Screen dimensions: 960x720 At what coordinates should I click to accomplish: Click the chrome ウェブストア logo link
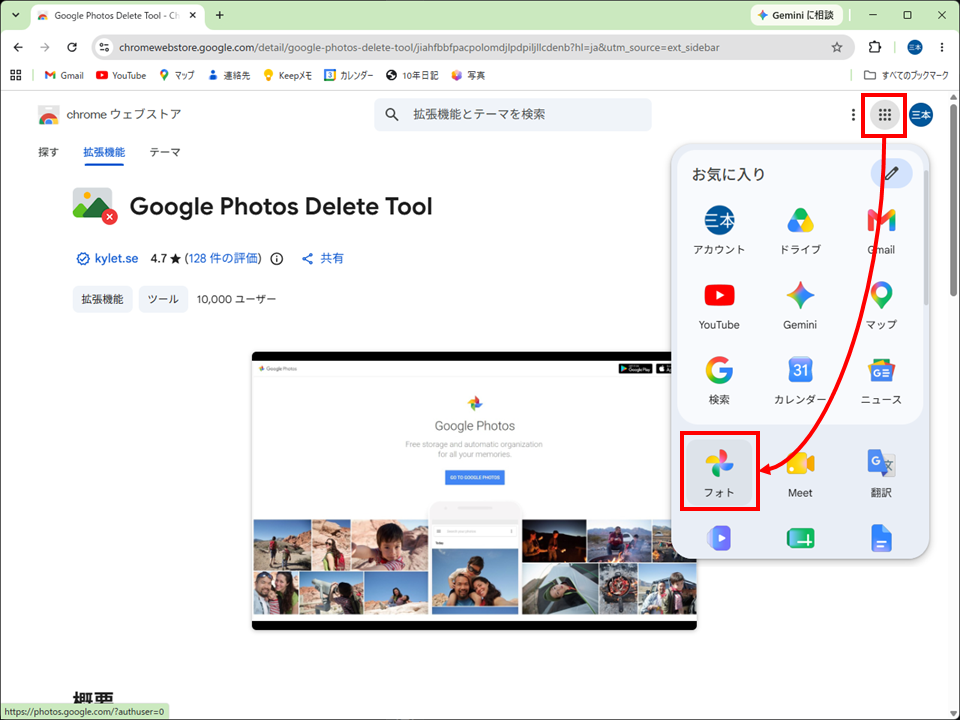point(109,114)
